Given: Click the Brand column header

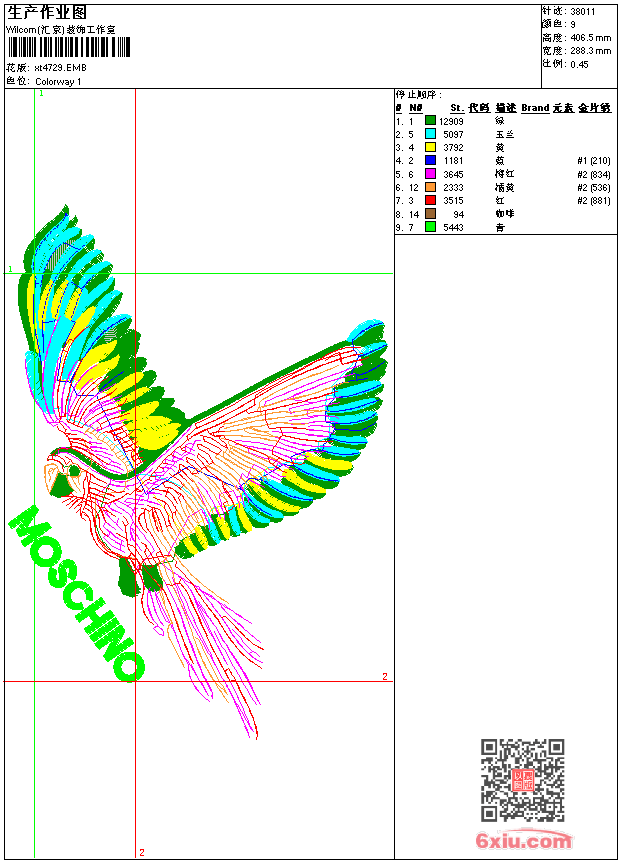Looking at the screenshot, I should (x=535, y=108).
